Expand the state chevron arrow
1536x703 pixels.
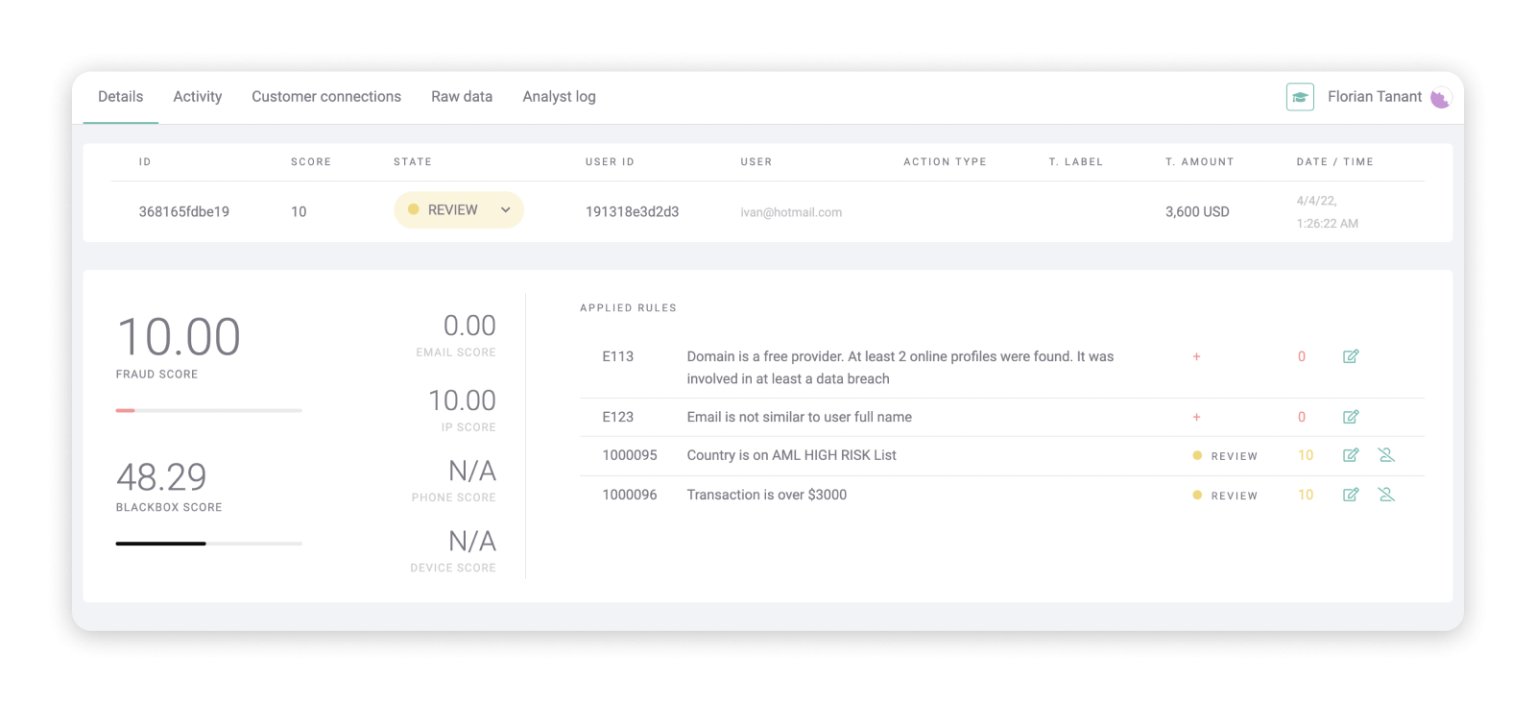click(505, 210)
